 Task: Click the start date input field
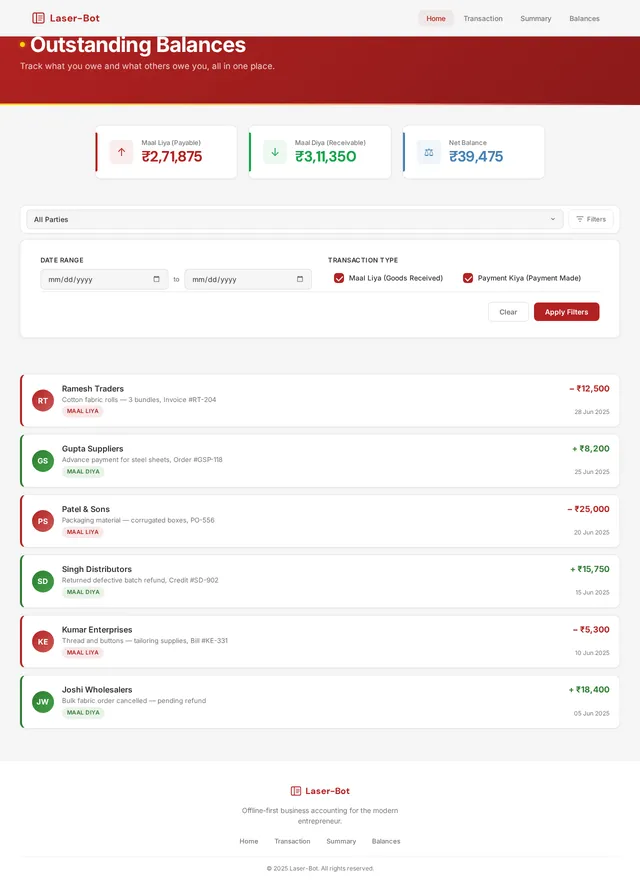pyautogui.click(x=104, y=279)
